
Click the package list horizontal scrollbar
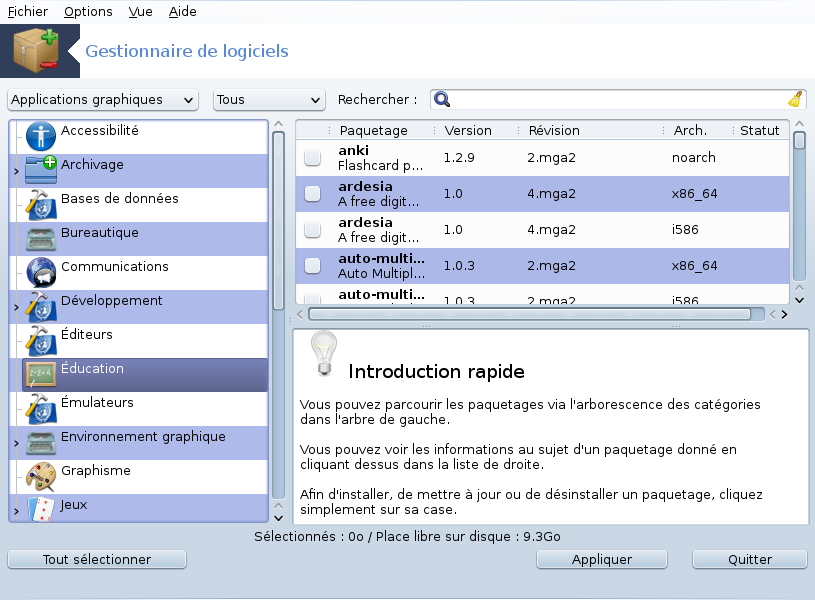tap(530, 314)
